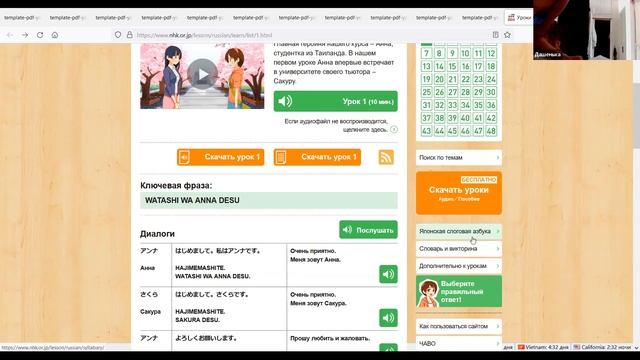The image size is (640, 360).
Task: Open Японская слоговая азбука page
Action: (459, 231)
